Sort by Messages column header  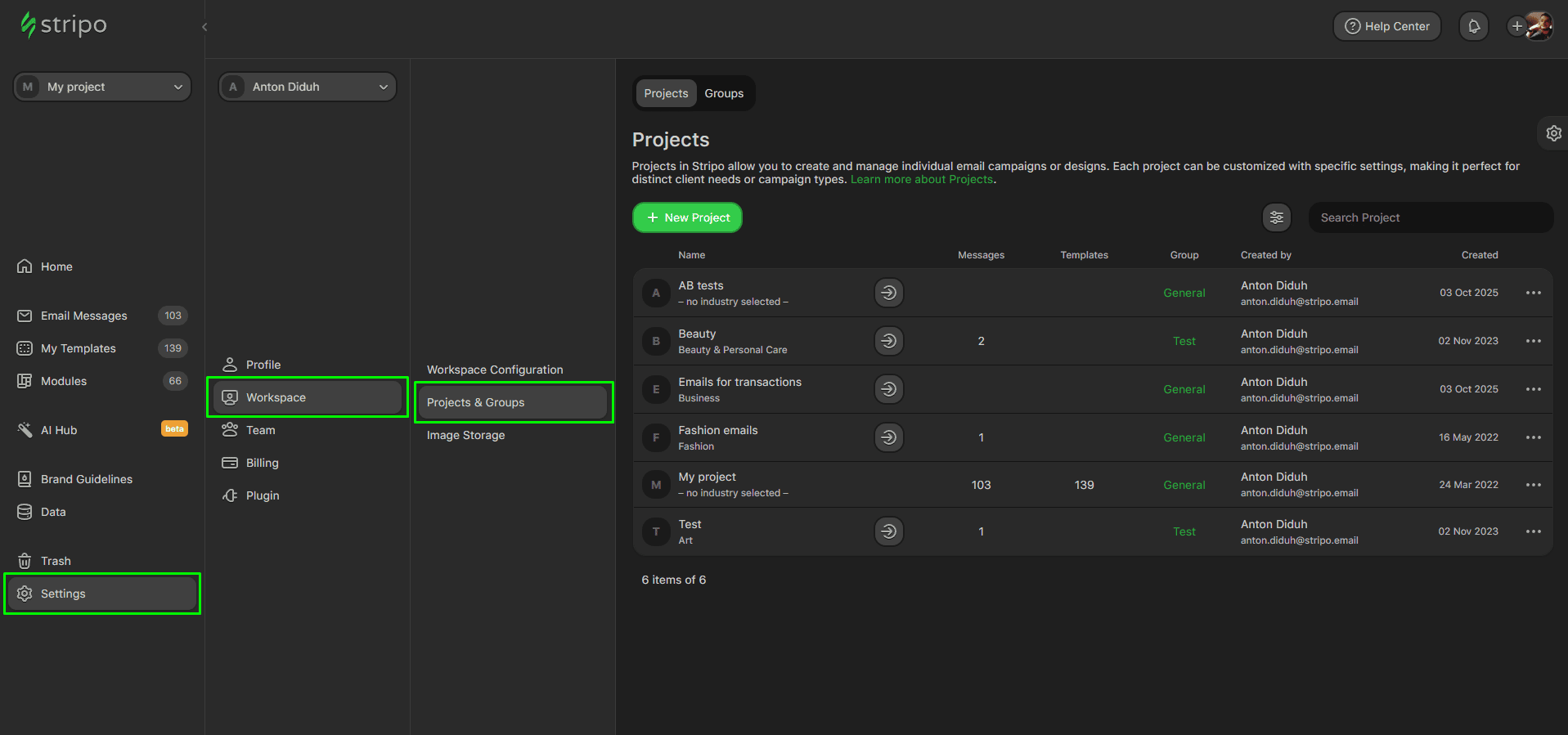981,255
